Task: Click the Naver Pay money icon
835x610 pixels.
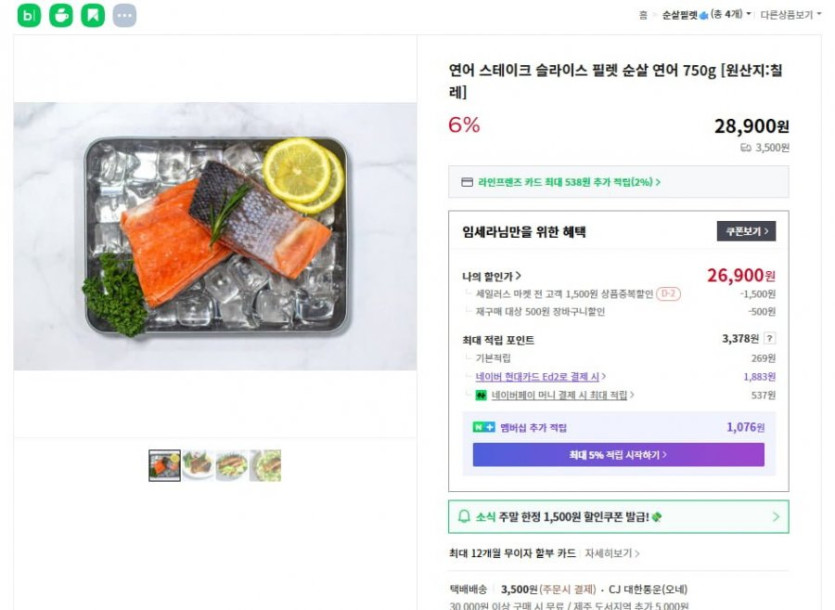Action: [x=481, y=395]
